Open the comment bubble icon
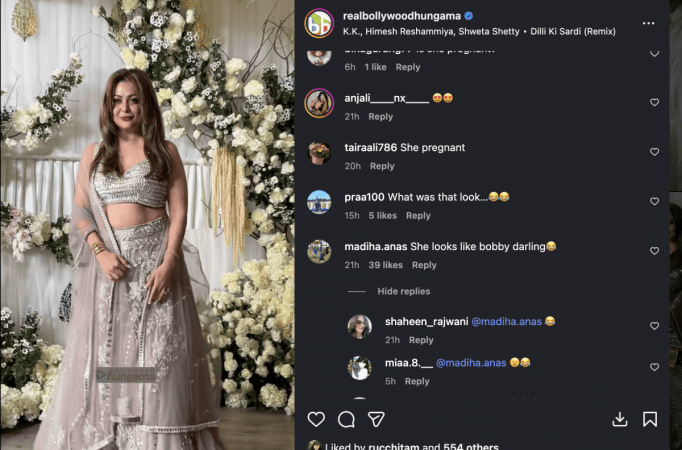 (346, 419)
